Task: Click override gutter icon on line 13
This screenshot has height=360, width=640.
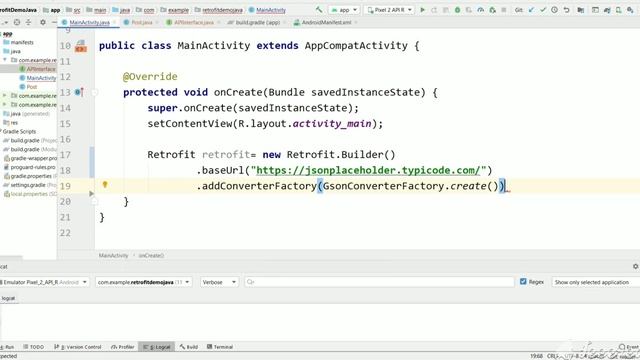Action: 79,92
